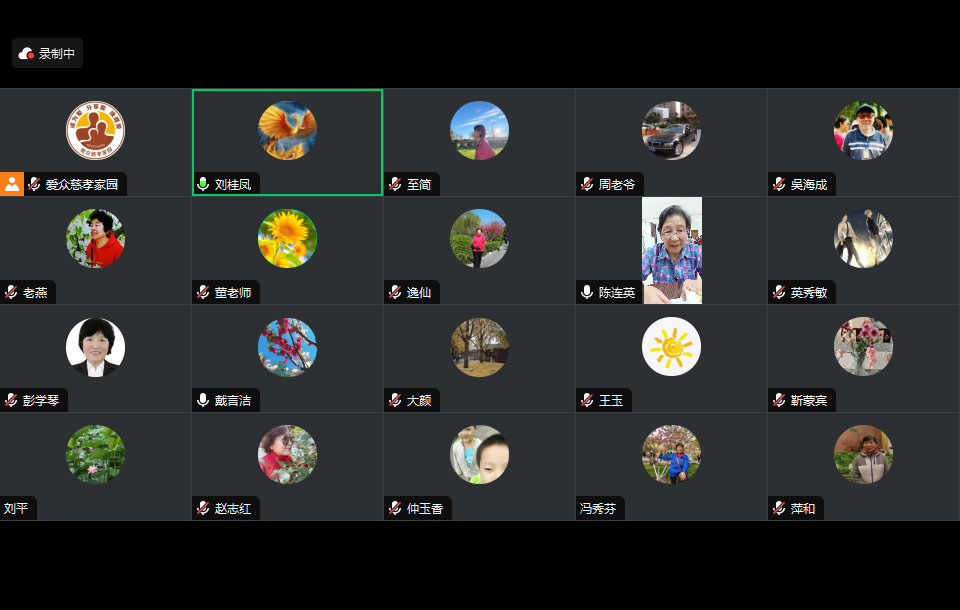Open 陈连英's live video tile
This screenshot has width=960, height=610.
pyautogui.click(x=672, y=250)
